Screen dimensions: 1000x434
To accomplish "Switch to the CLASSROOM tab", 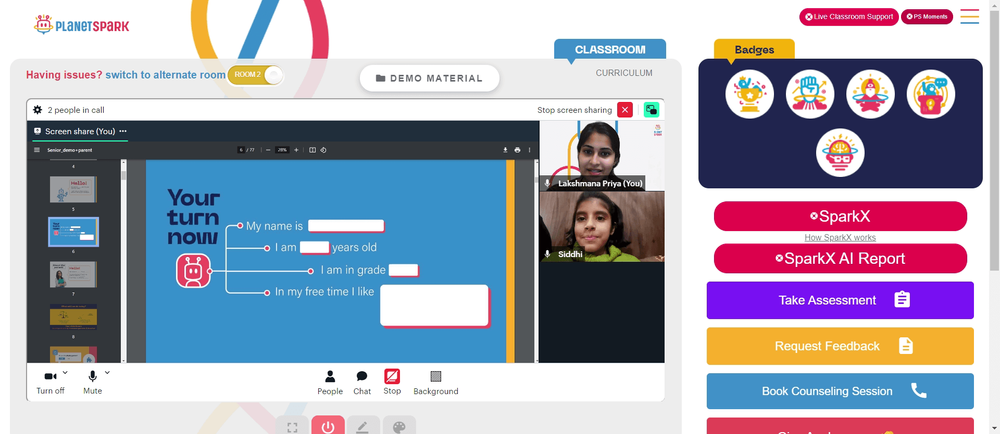I will click(x=610, y=50).
